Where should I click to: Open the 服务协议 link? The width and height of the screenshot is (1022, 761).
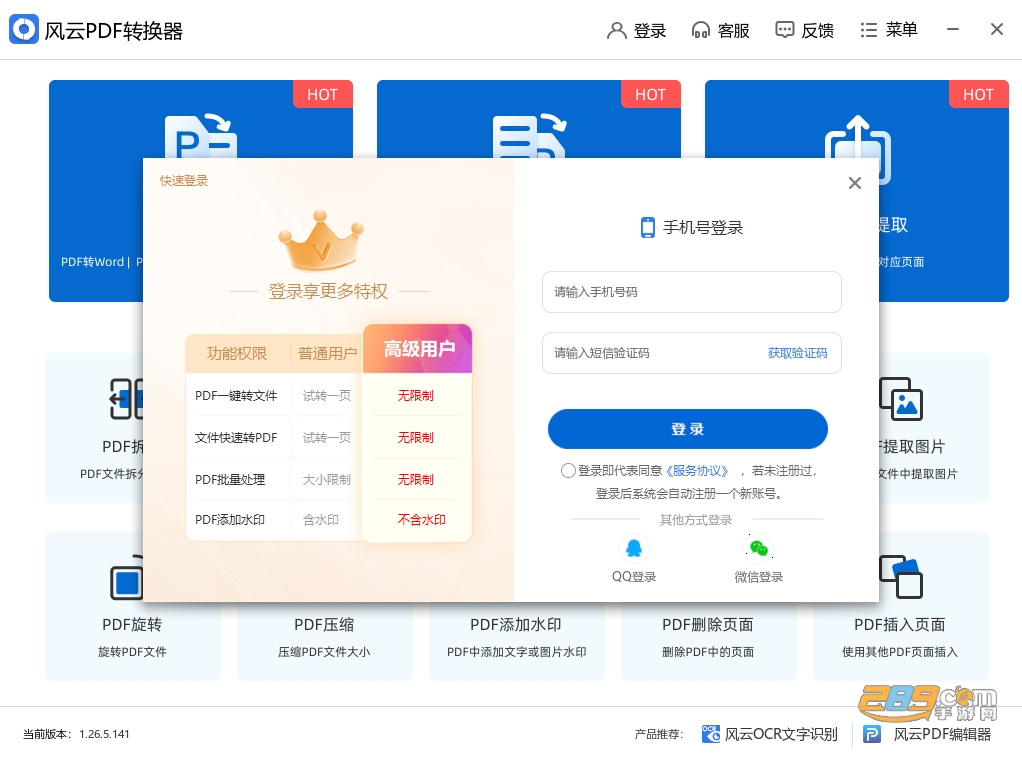[x=697, y=470]
